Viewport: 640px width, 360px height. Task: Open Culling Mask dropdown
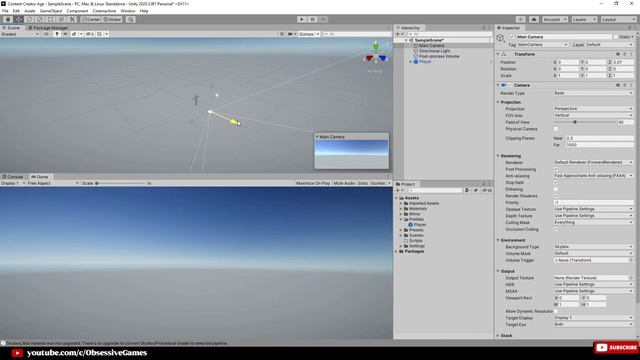(x=593, y=222)
